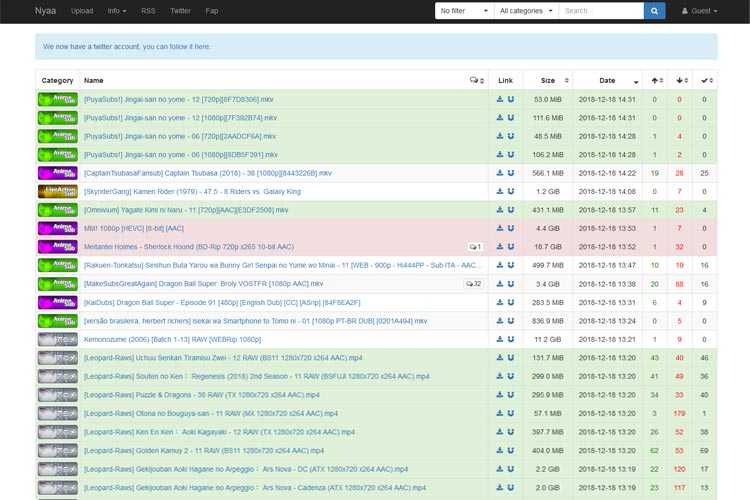Screen dimensions: 750x500
Task: Click purple category icon on KaiDubs Dragon Ball Super row
Action: pos(58,302)
